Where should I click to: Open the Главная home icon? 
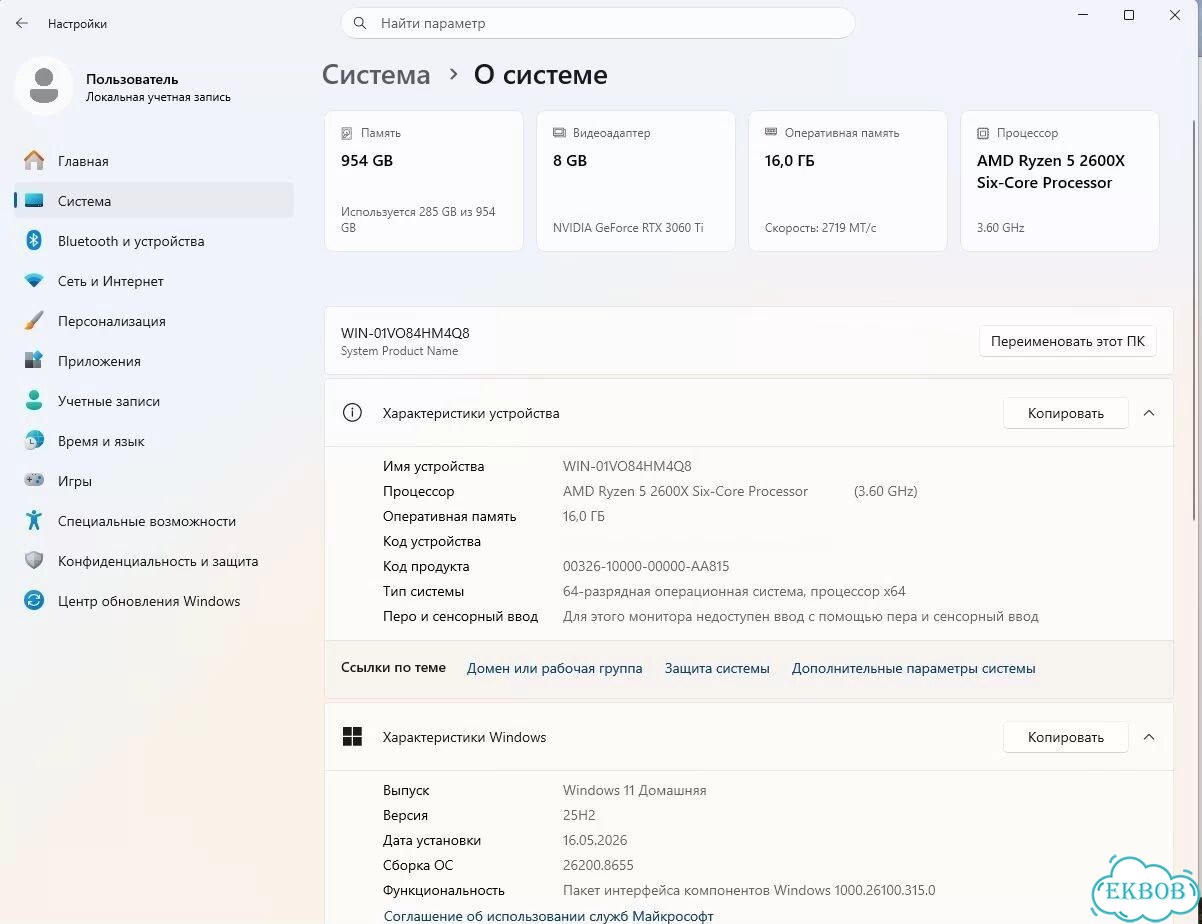tap(34, 161)
